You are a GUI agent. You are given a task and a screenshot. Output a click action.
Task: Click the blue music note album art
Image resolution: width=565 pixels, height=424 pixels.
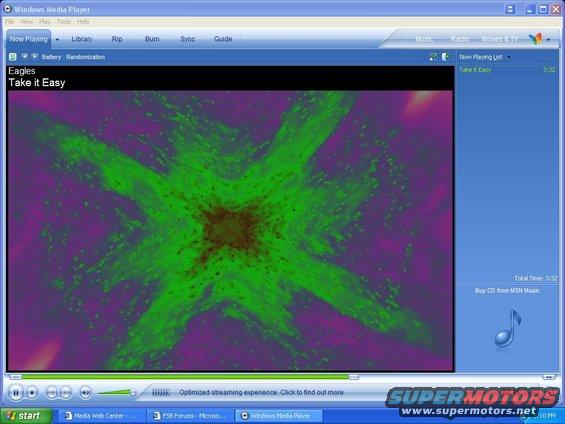click(508, 329)
